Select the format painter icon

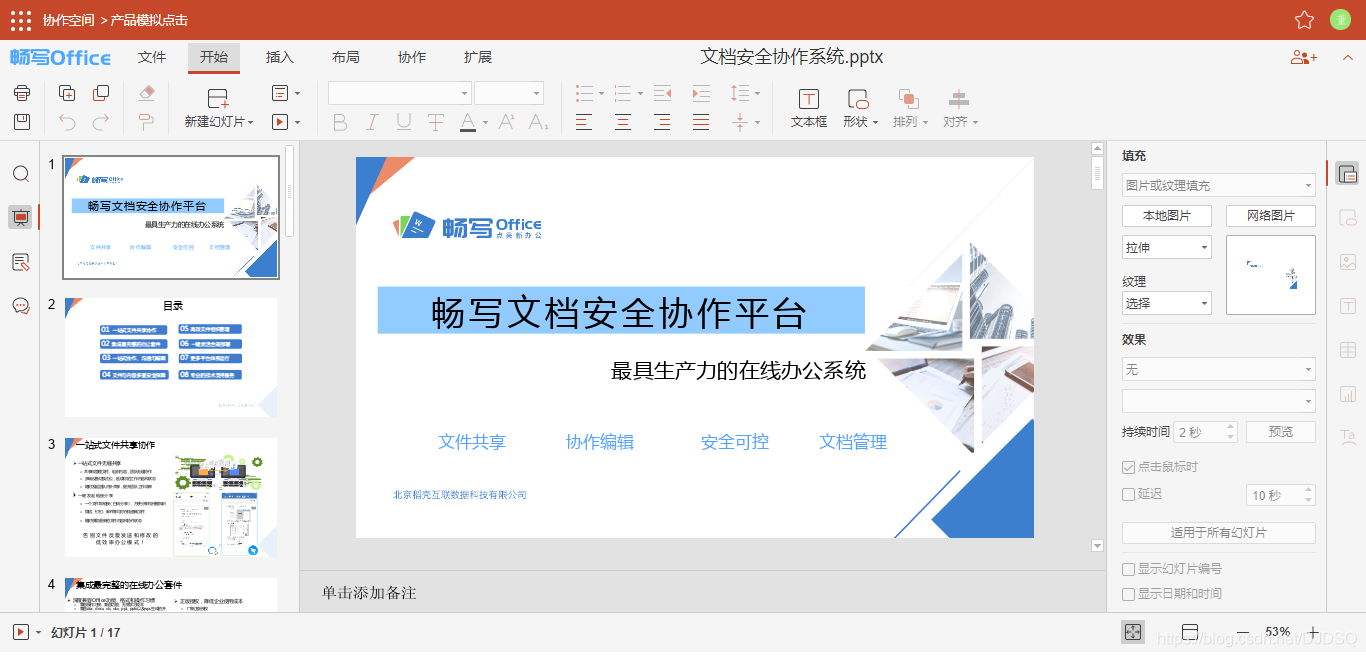(146, 122)
